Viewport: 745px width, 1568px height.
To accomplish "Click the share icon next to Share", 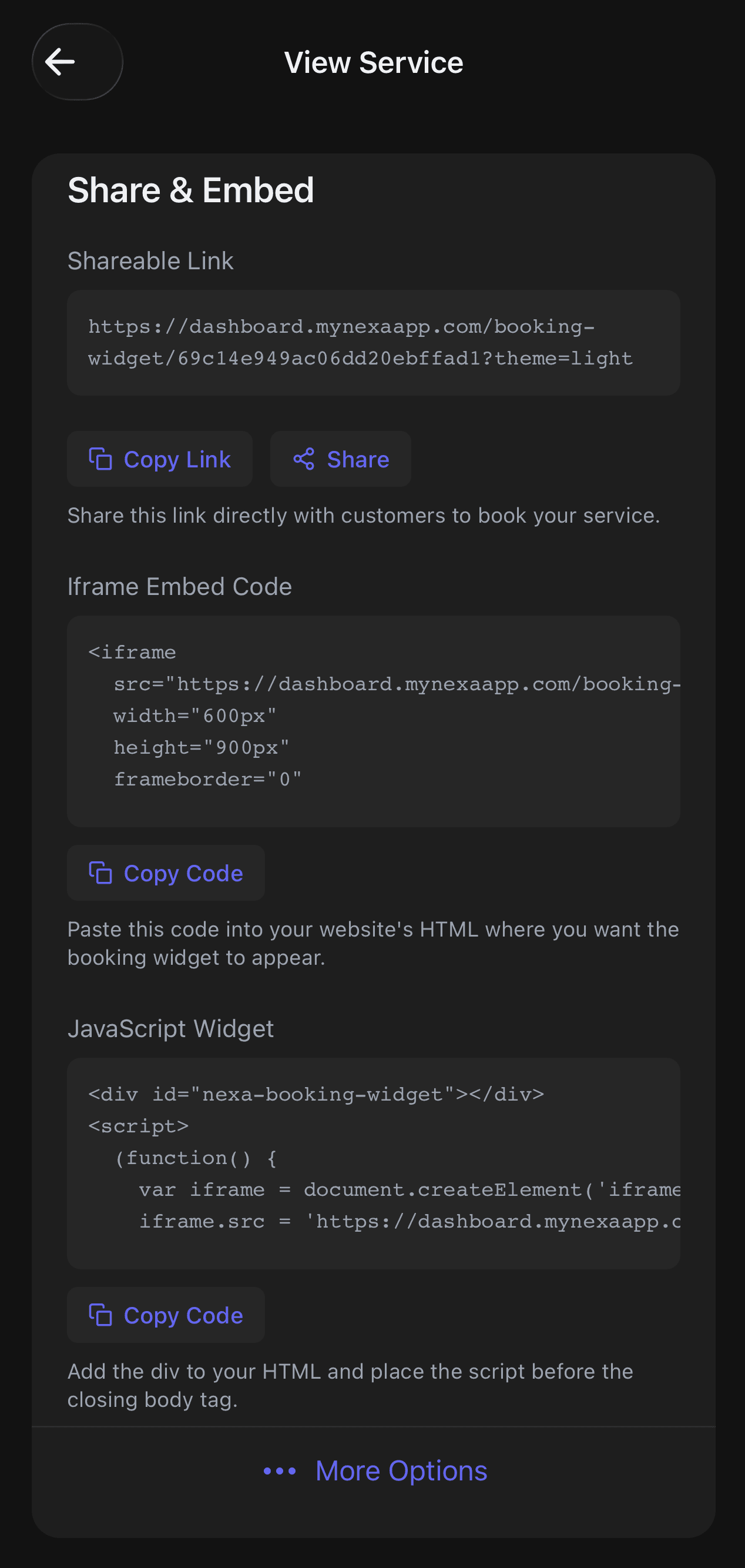I will coord(304,459).
